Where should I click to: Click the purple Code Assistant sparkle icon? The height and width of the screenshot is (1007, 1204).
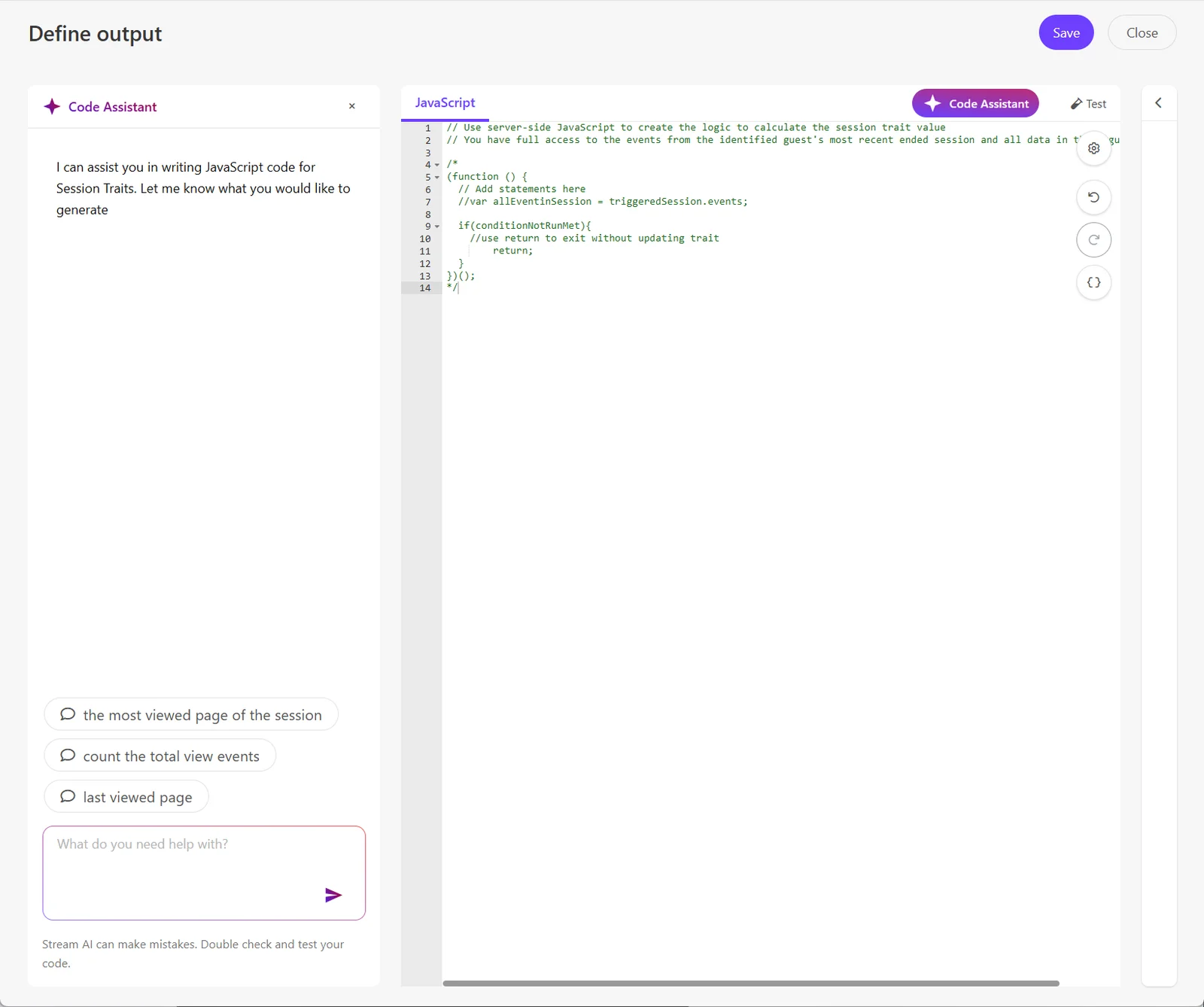pos(52,106)
